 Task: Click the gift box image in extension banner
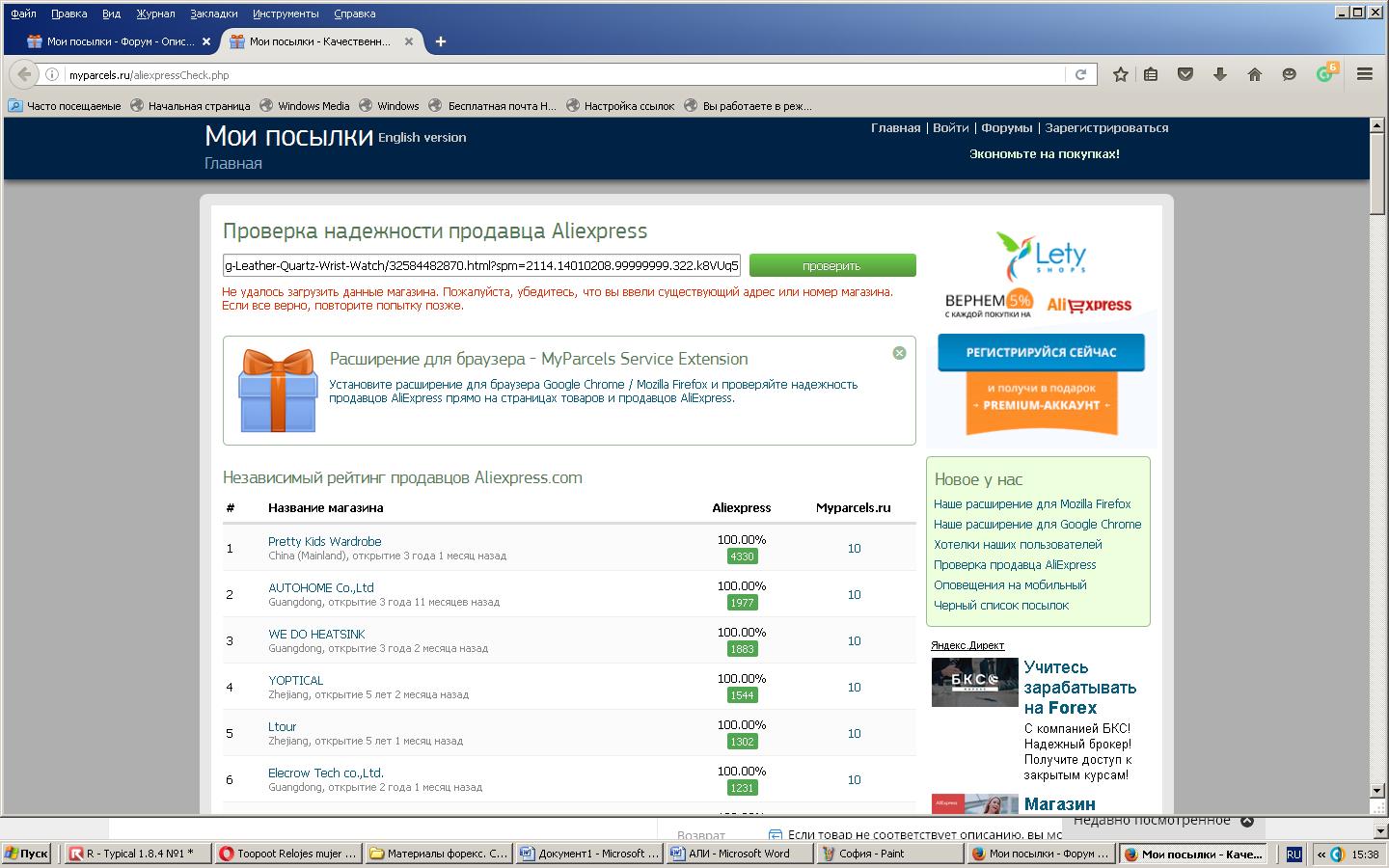[x=278, y=390]
